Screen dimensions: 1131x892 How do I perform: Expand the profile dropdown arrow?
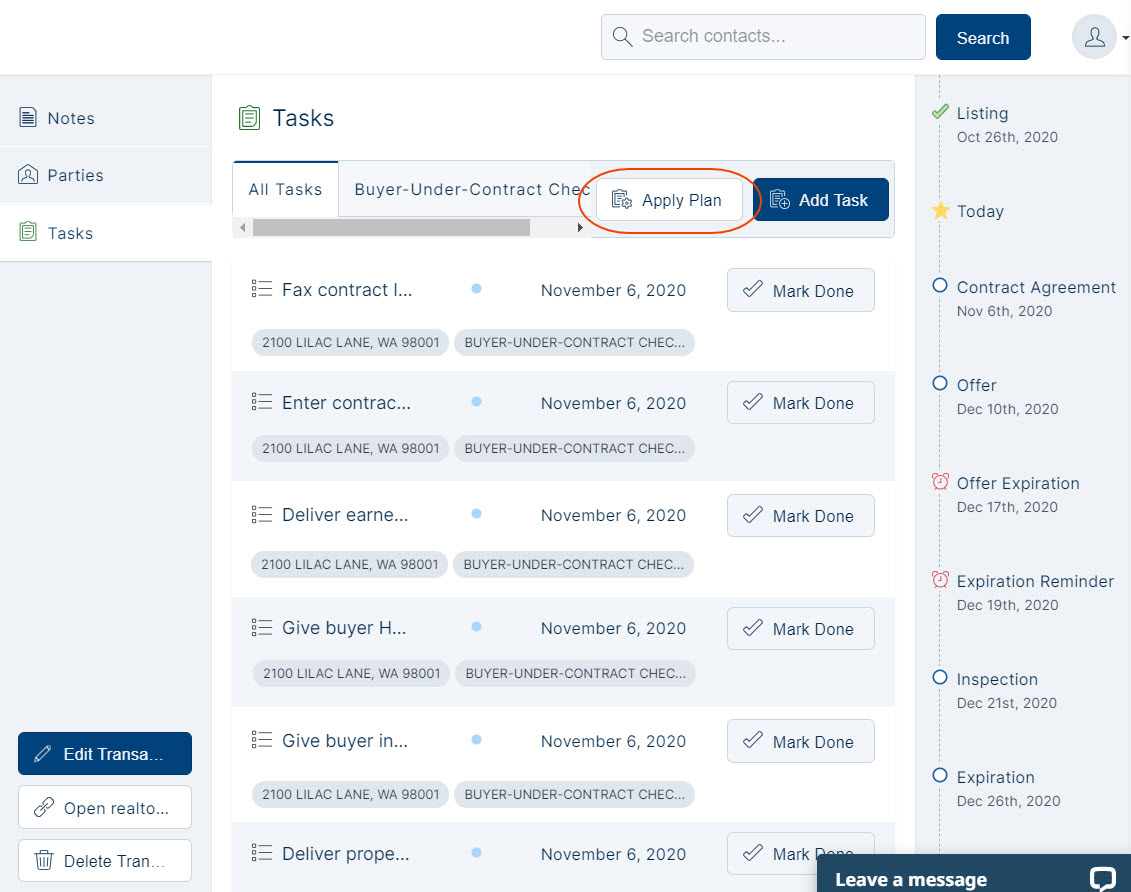point(1125,38)
